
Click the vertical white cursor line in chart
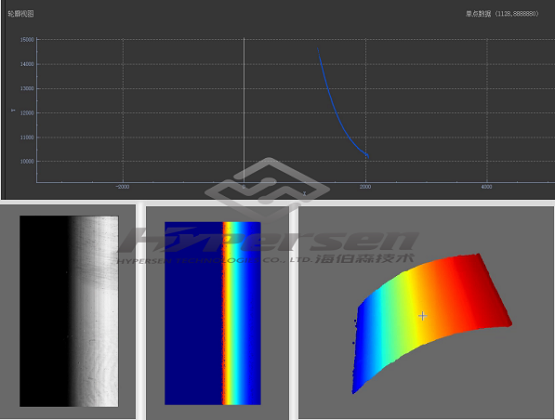tap(244, 110)
